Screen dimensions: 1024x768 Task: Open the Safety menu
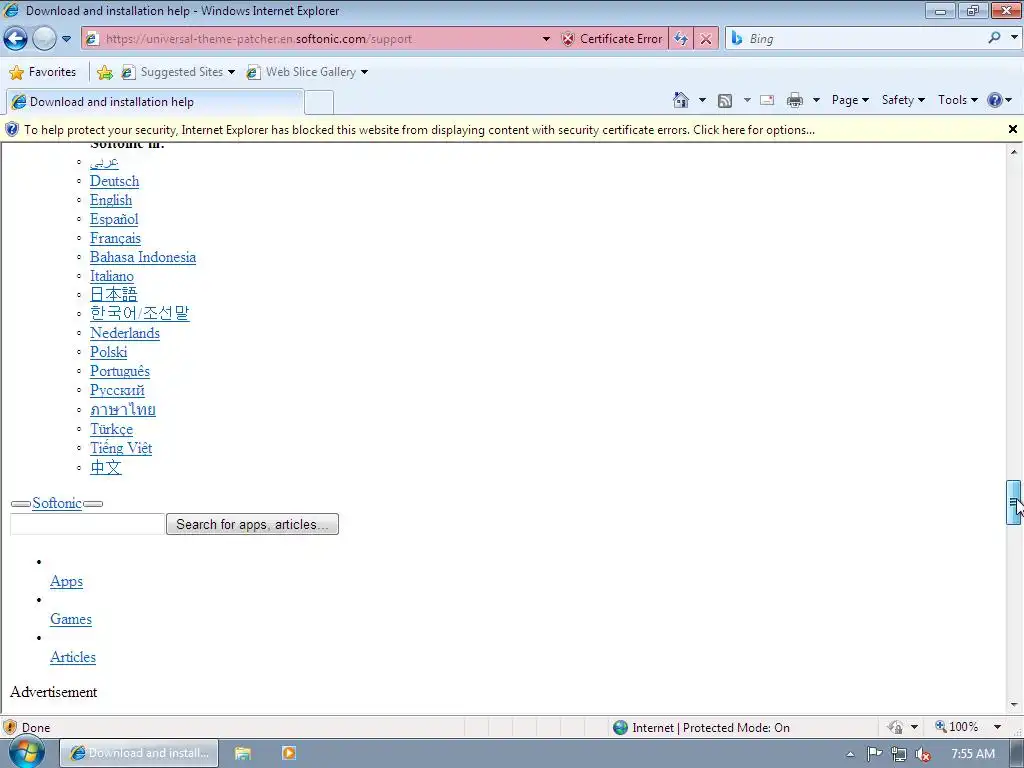(x=903, y=100)
